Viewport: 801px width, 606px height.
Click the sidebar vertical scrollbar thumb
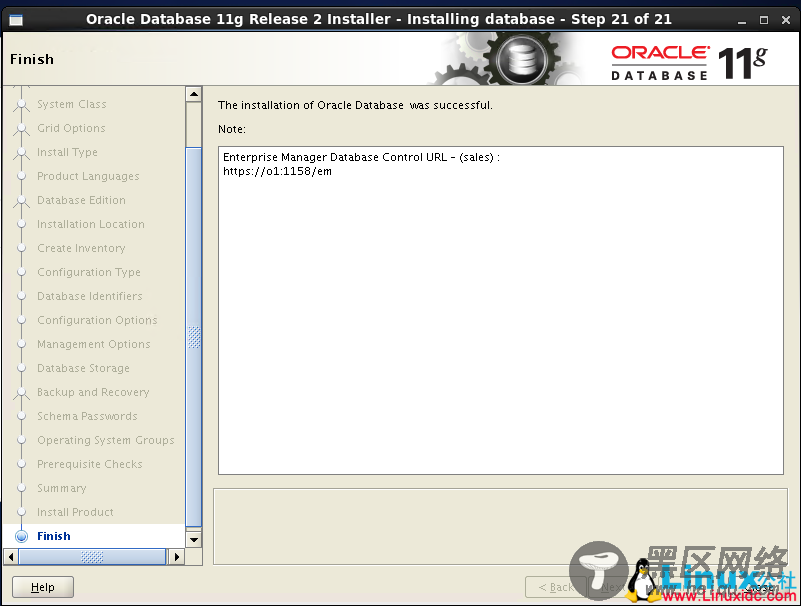coord(194,337)
